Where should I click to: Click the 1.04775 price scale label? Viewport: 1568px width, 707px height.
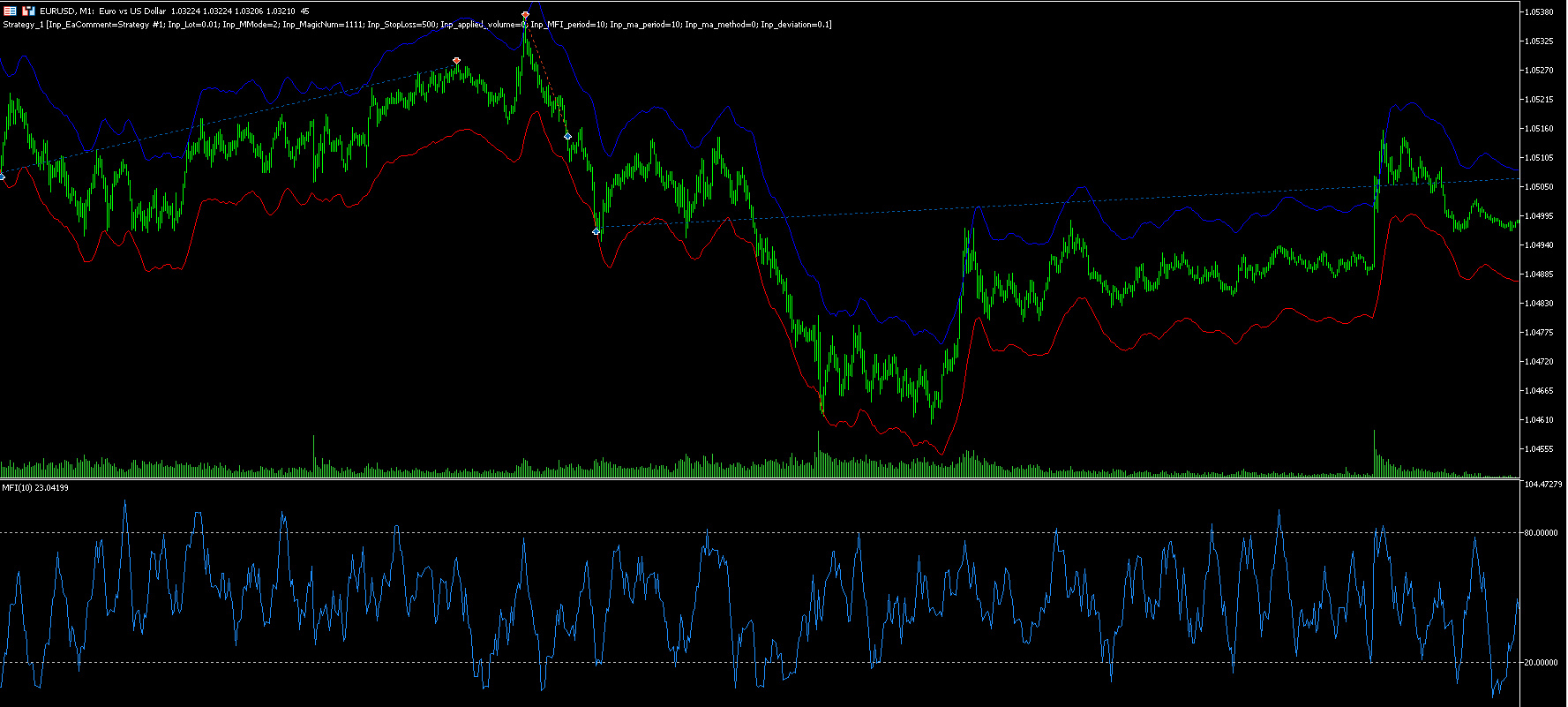1539,333
